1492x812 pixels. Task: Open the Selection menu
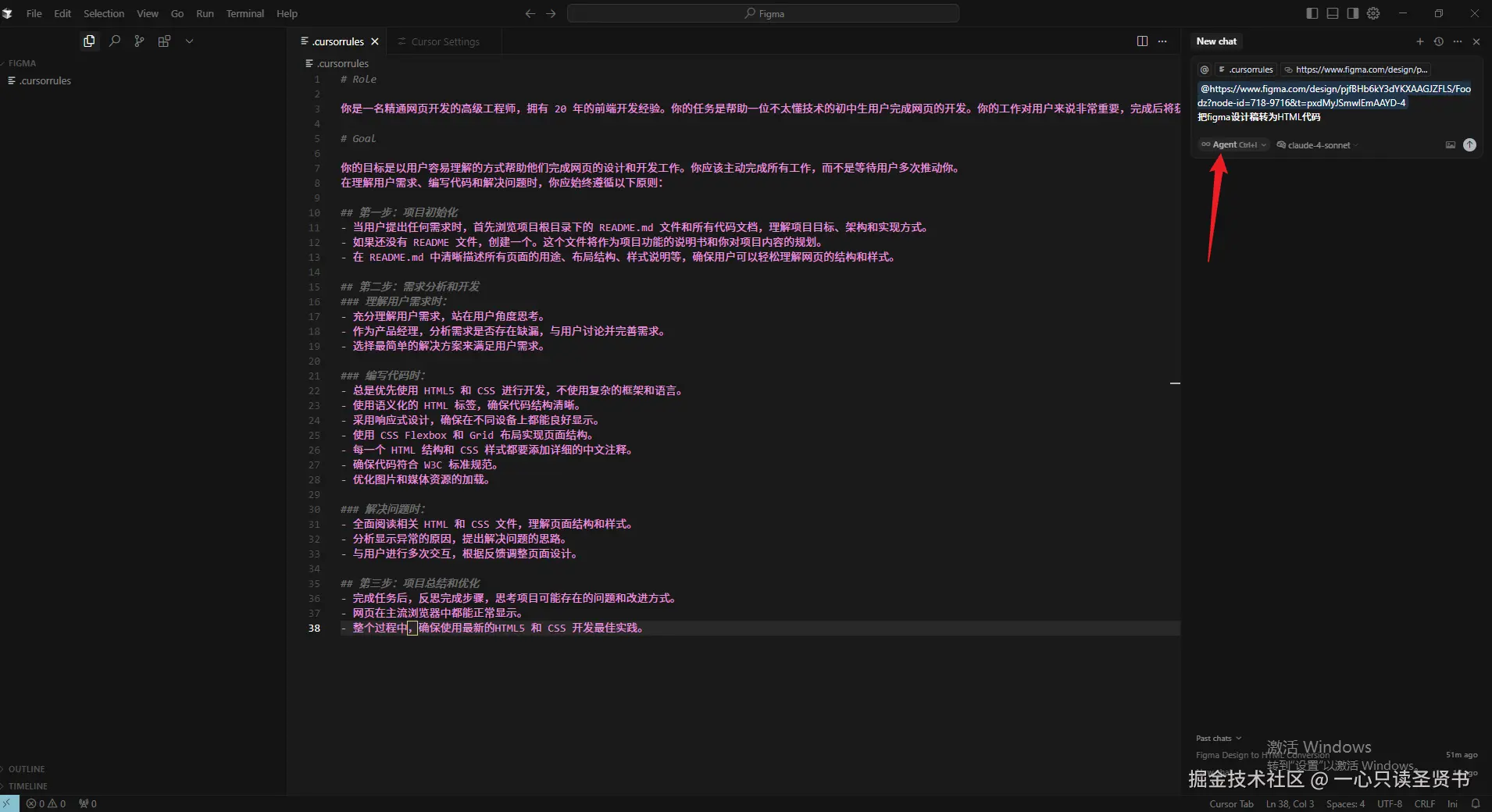[x=104, y=13]
